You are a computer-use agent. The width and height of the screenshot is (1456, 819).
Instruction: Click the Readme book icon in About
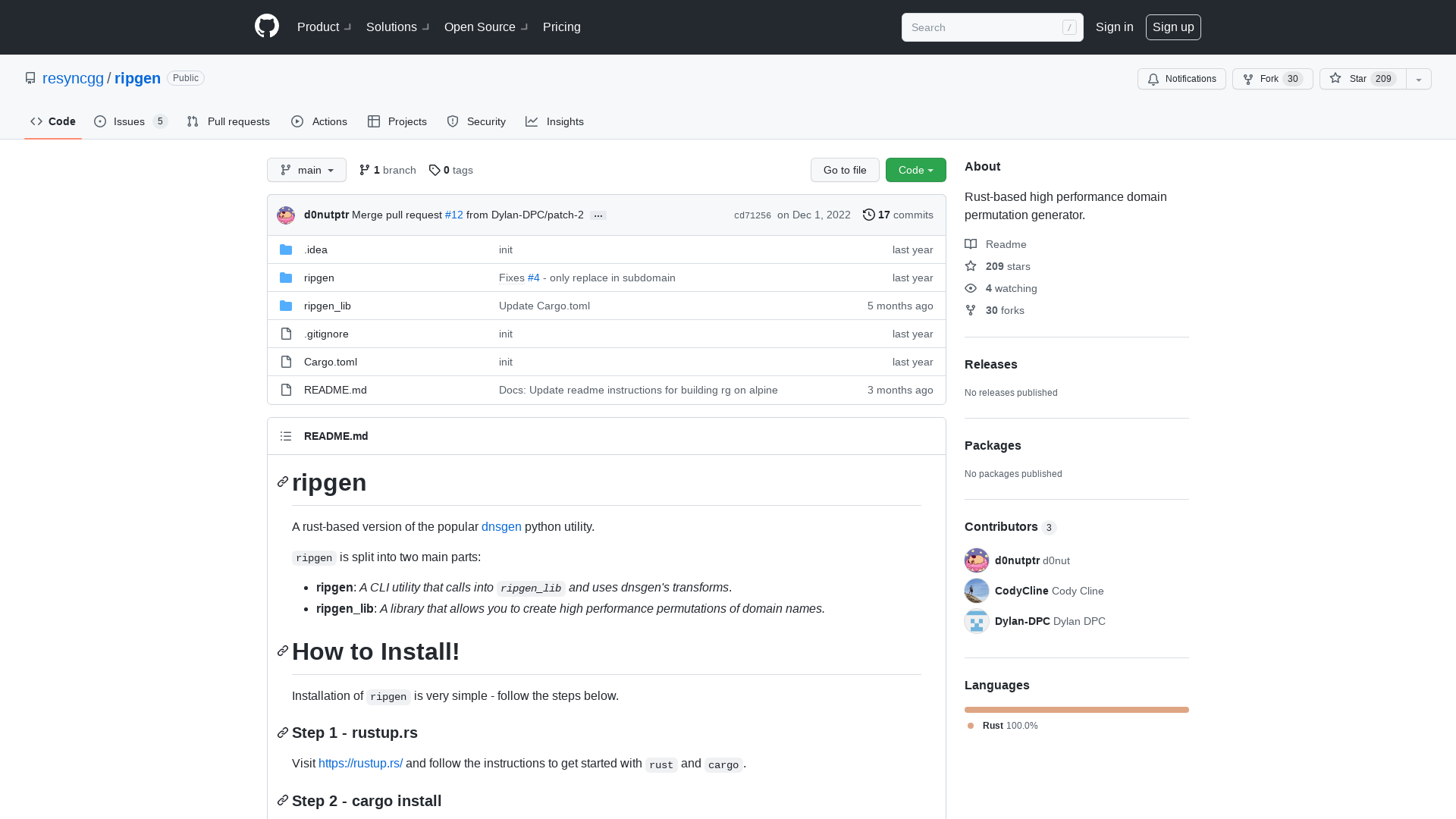point(971,244)
